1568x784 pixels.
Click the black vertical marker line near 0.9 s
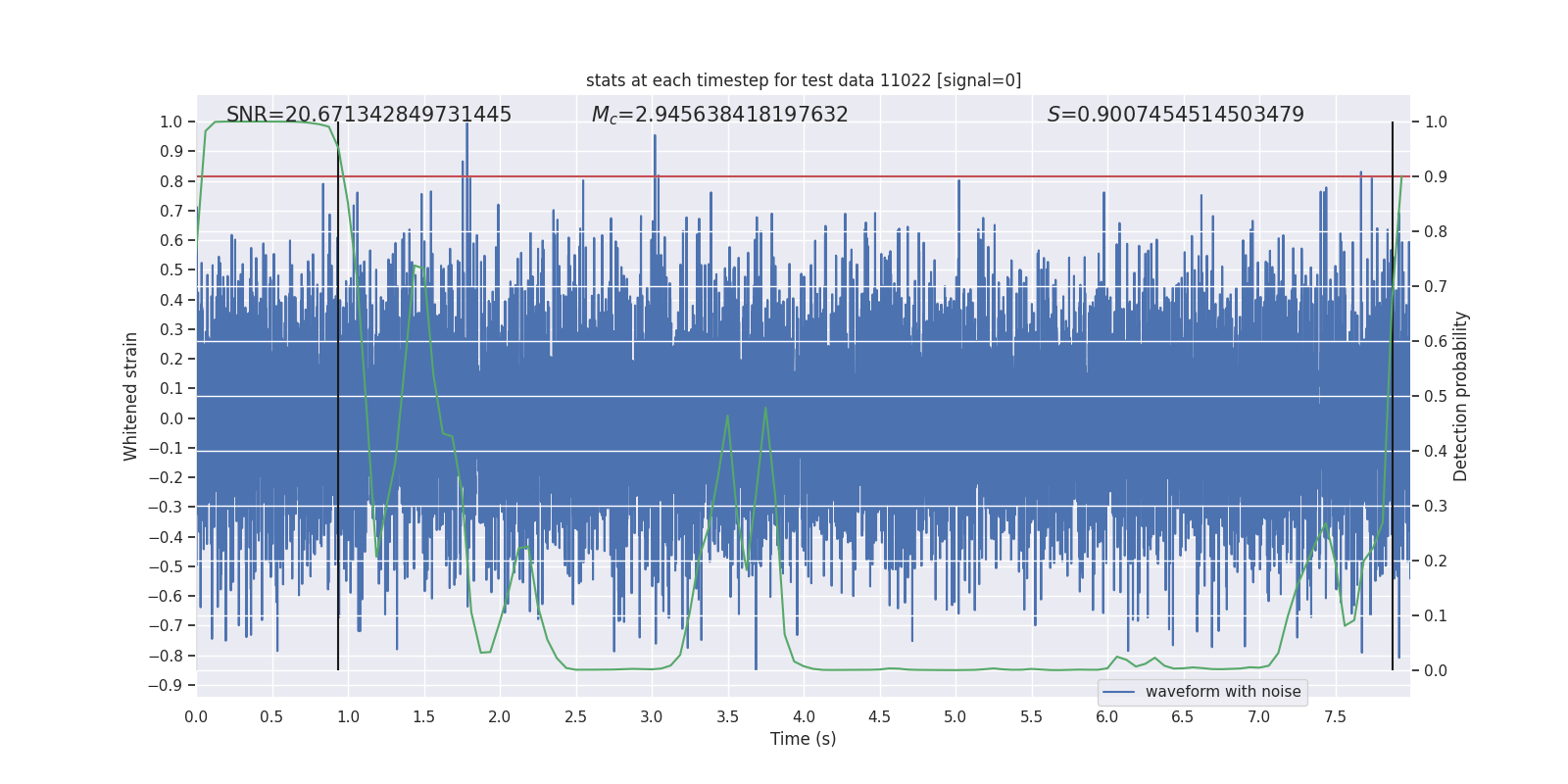pos(338,396)
